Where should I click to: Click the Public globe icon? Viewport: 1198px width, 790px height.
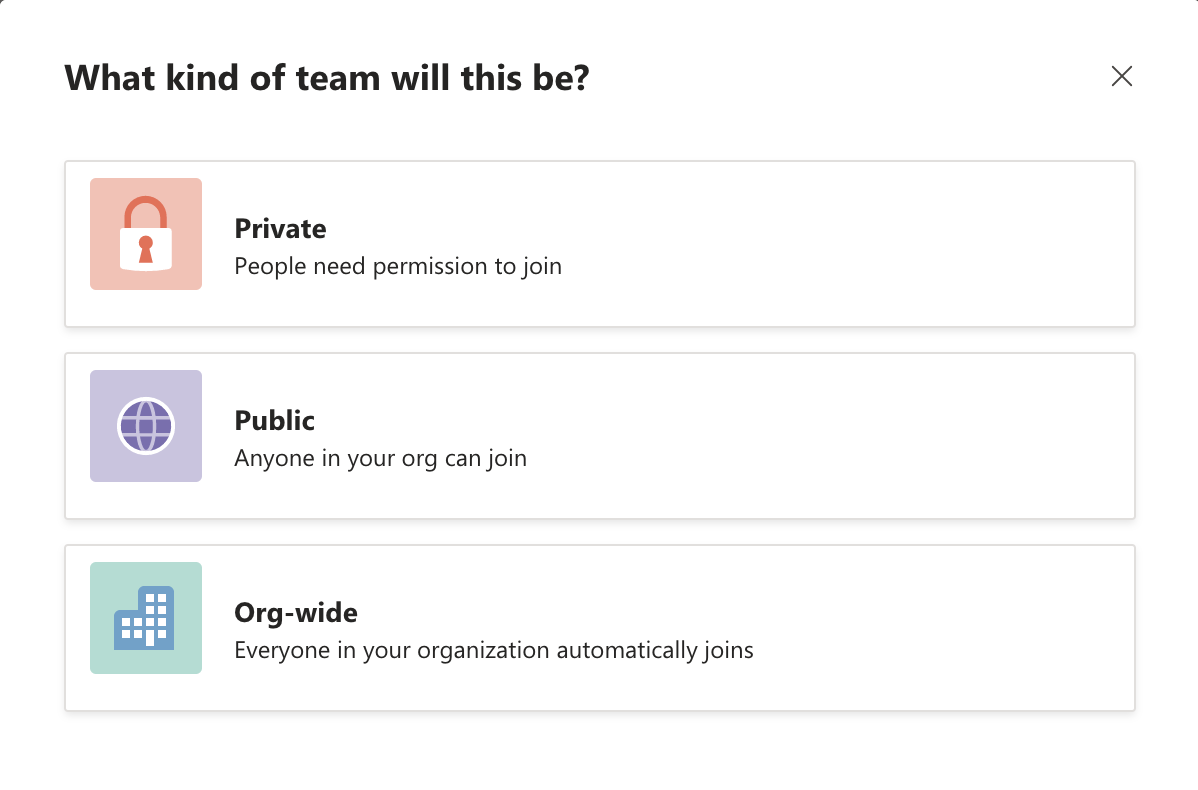[146, 426]
